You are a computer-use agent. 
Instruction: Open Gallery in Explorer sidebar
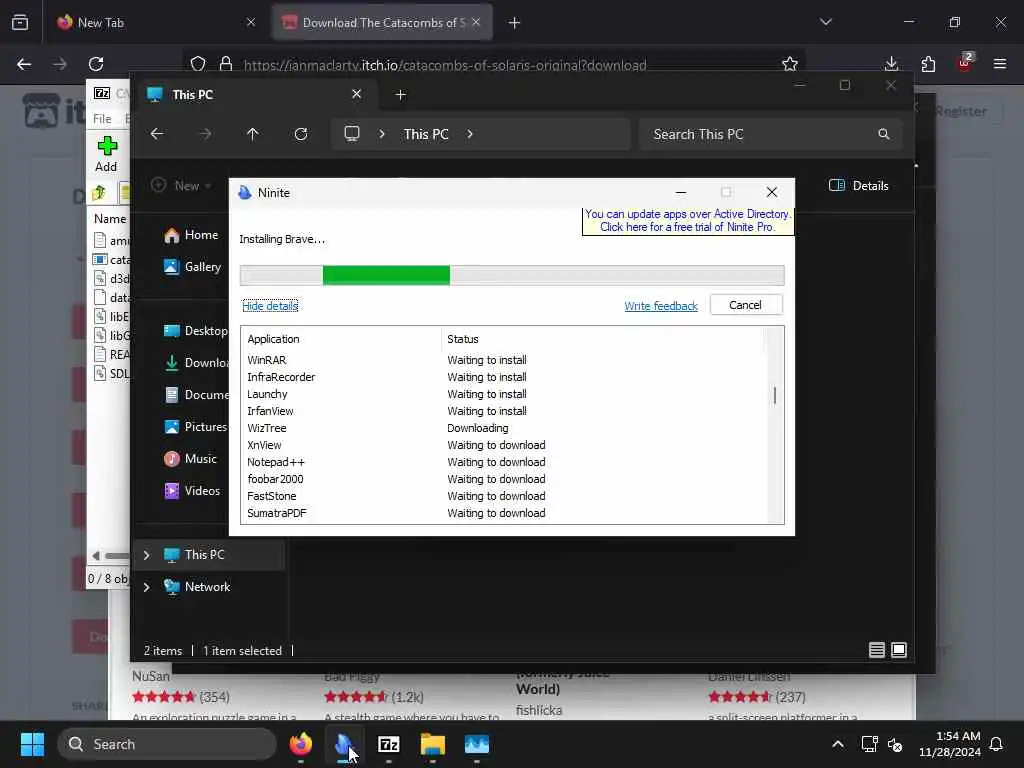pyautogui.click(x=193, y=266)
